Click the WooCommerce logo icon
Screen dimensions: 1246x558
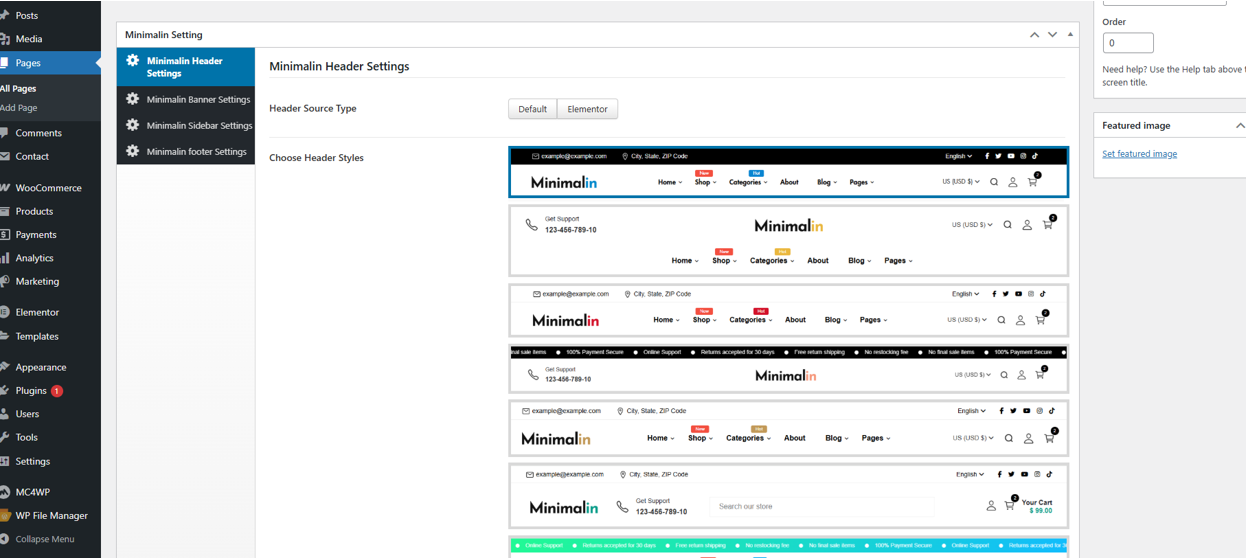pos(4,188)
